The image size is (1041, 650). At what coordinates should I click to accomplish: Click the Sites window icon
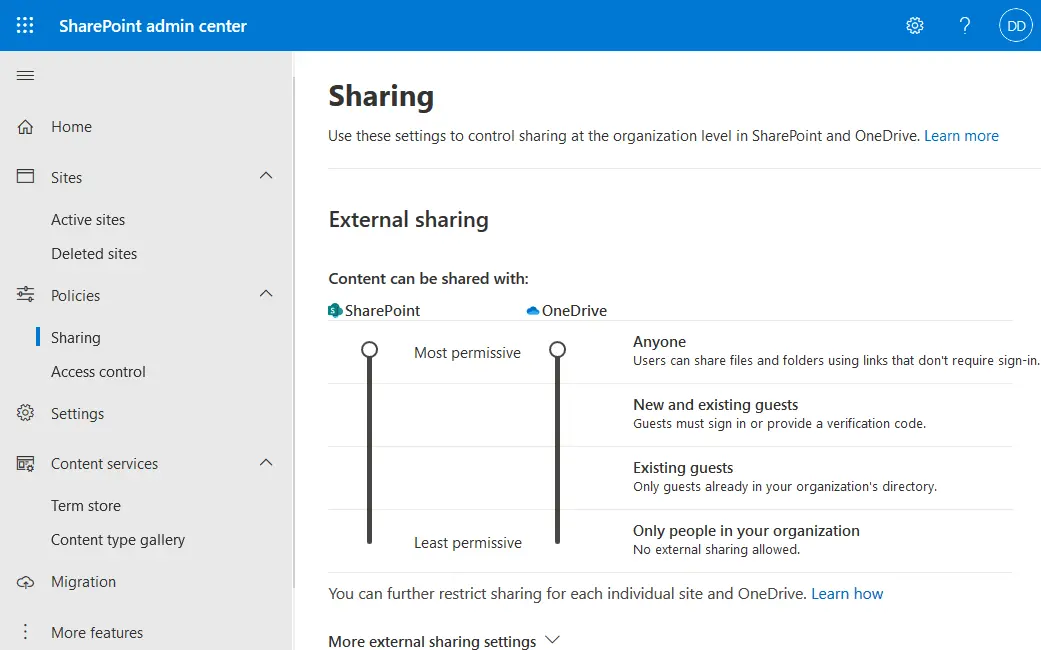25,177
